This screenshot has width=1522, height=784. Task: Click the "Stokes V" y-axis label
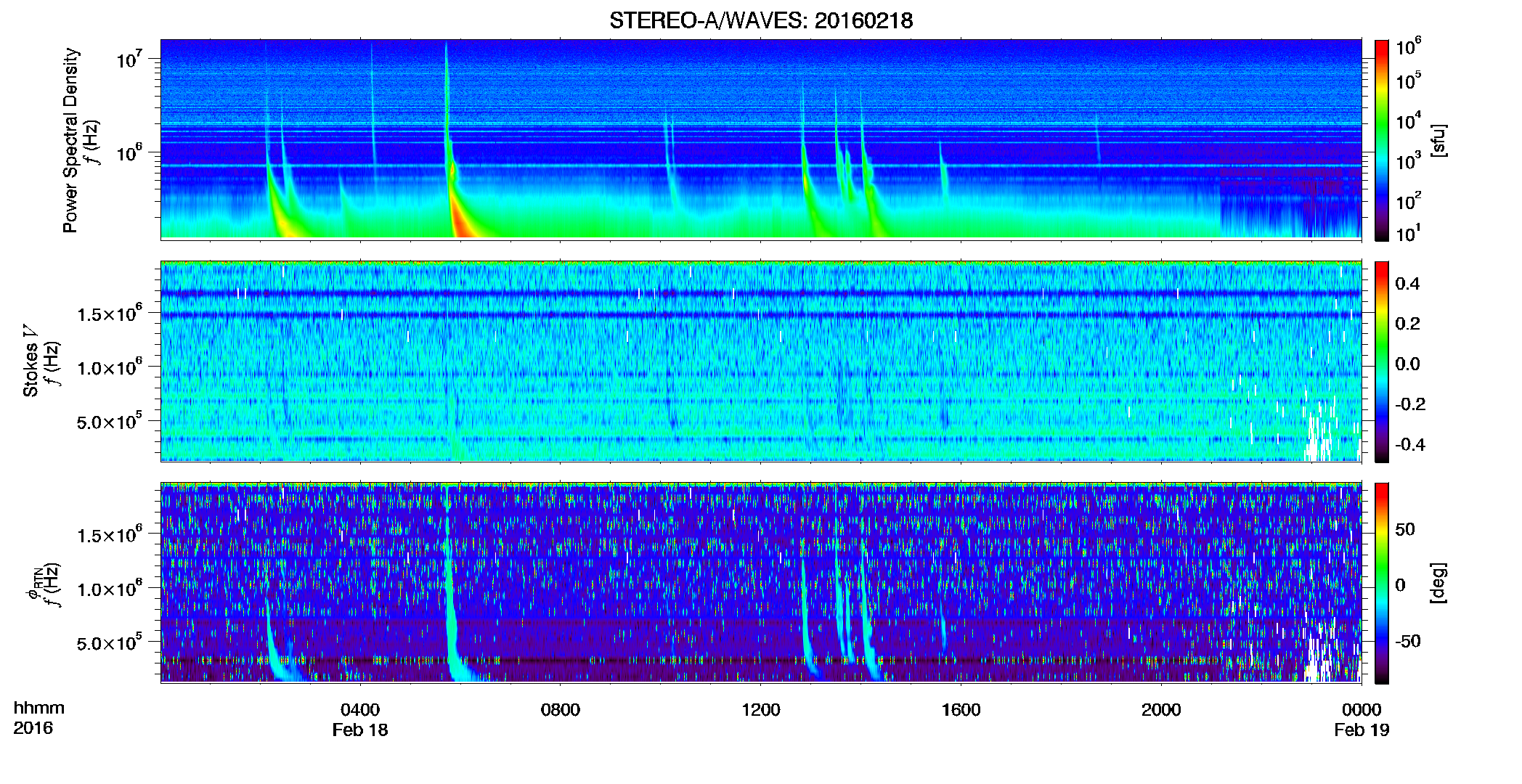click(x=30, y=361)
